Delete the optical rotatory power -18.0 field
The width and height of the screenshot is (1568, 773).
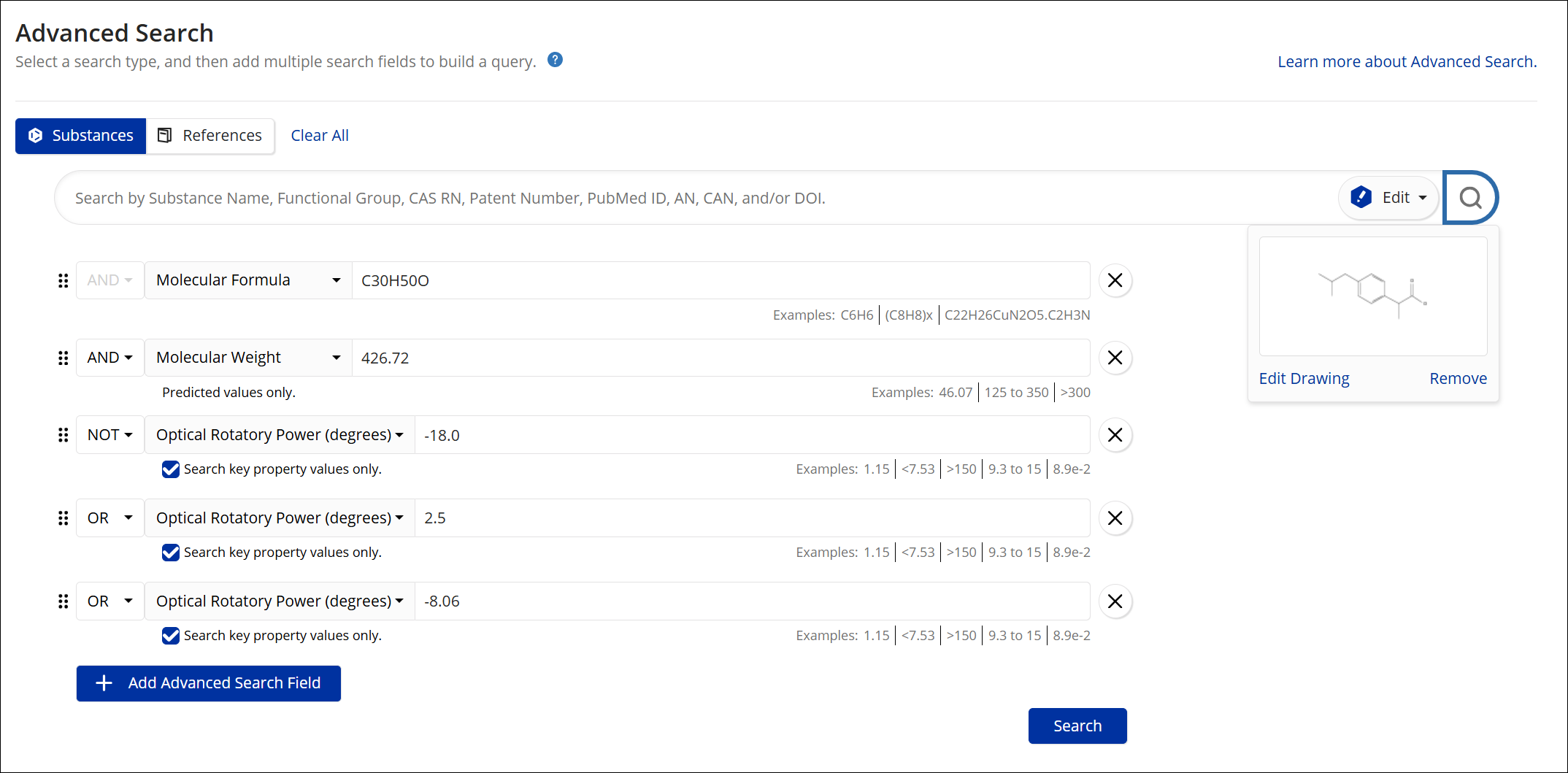1115,435
